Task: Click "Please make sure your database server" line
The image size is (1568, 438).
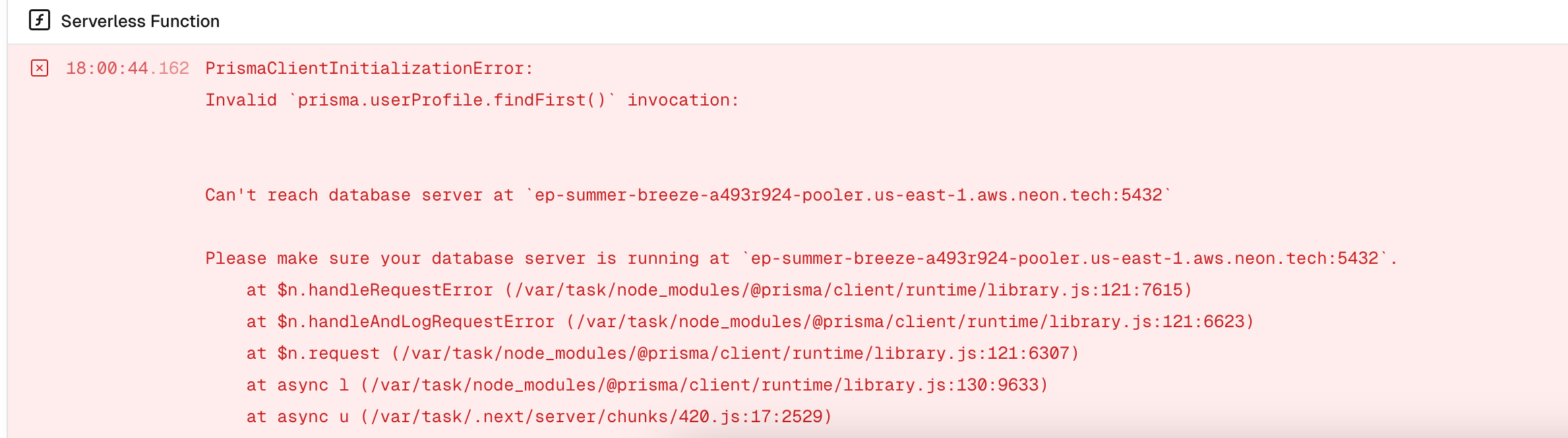Action: [x=801, y=258]
